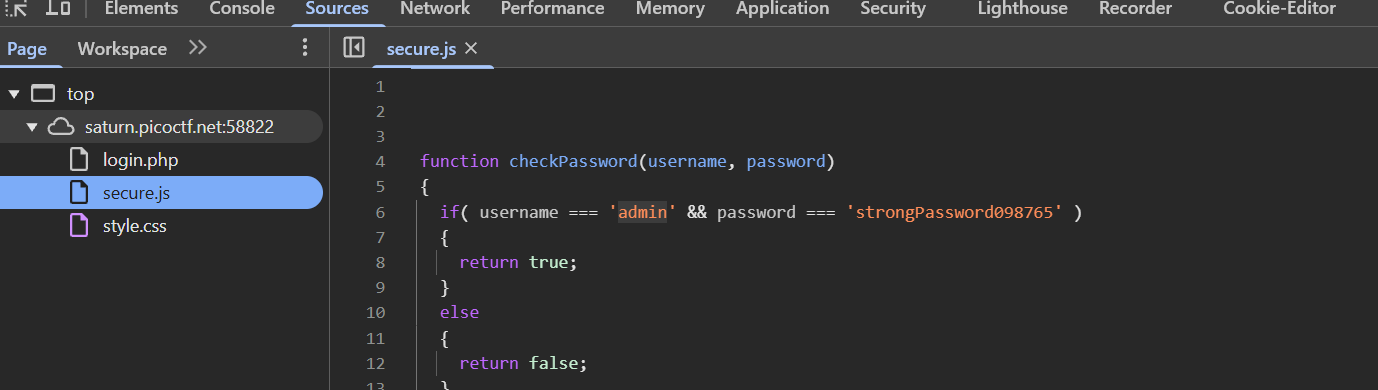
Task: Switch to the Performance tab
Action: (552, 9)
